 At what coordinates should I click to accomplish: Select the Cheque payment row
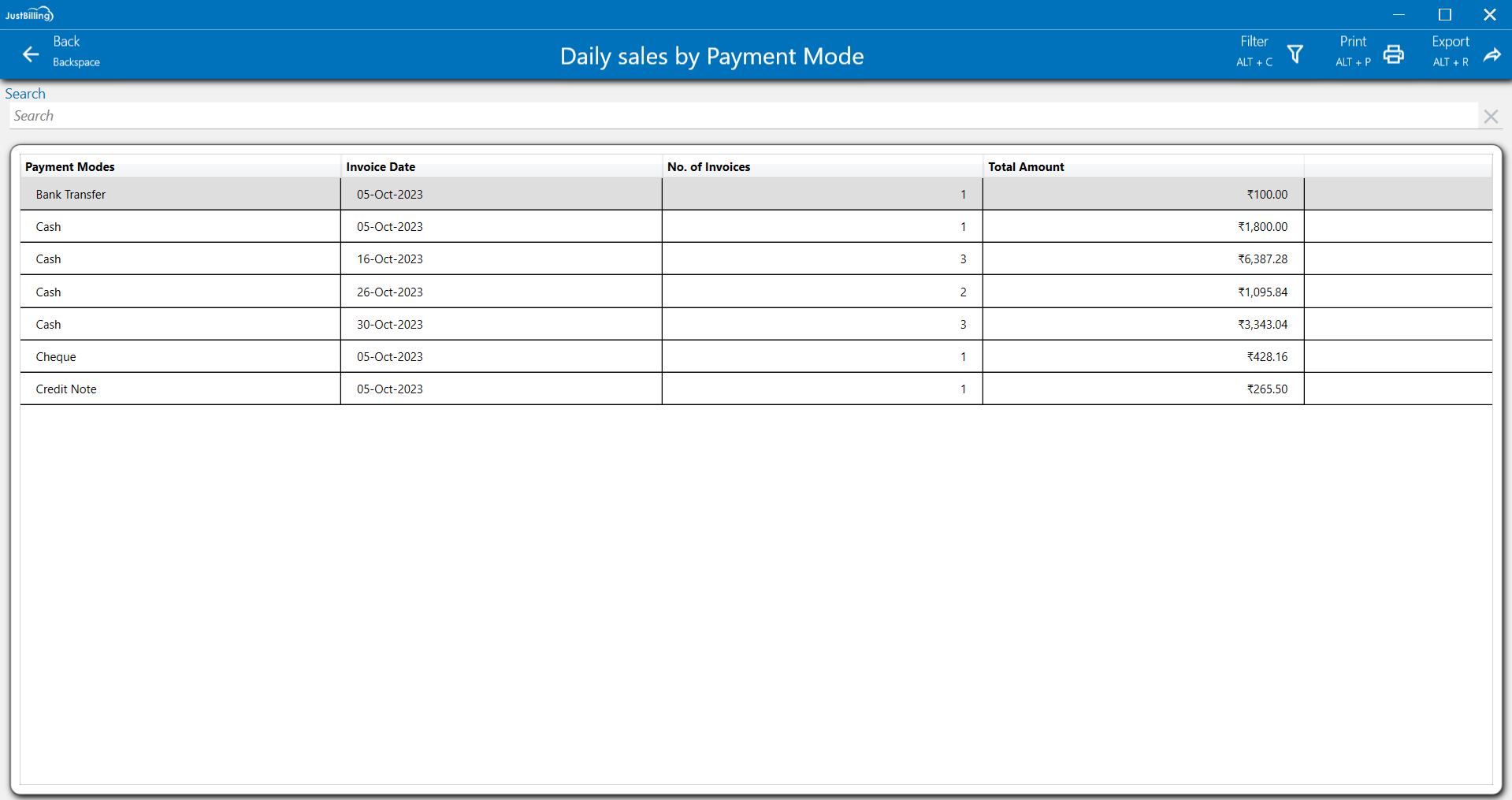56,357
